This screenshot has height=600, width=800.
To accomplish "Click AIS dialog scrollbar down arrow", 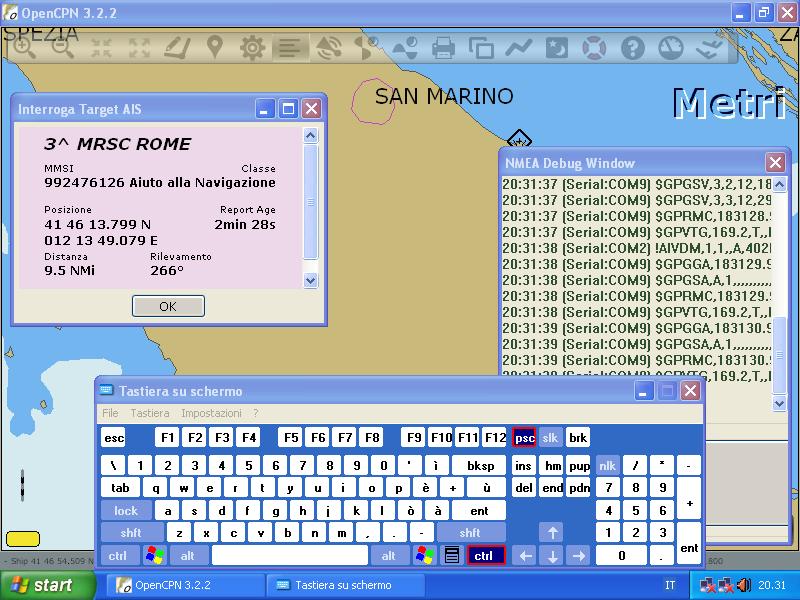I will tap(311, 280).
